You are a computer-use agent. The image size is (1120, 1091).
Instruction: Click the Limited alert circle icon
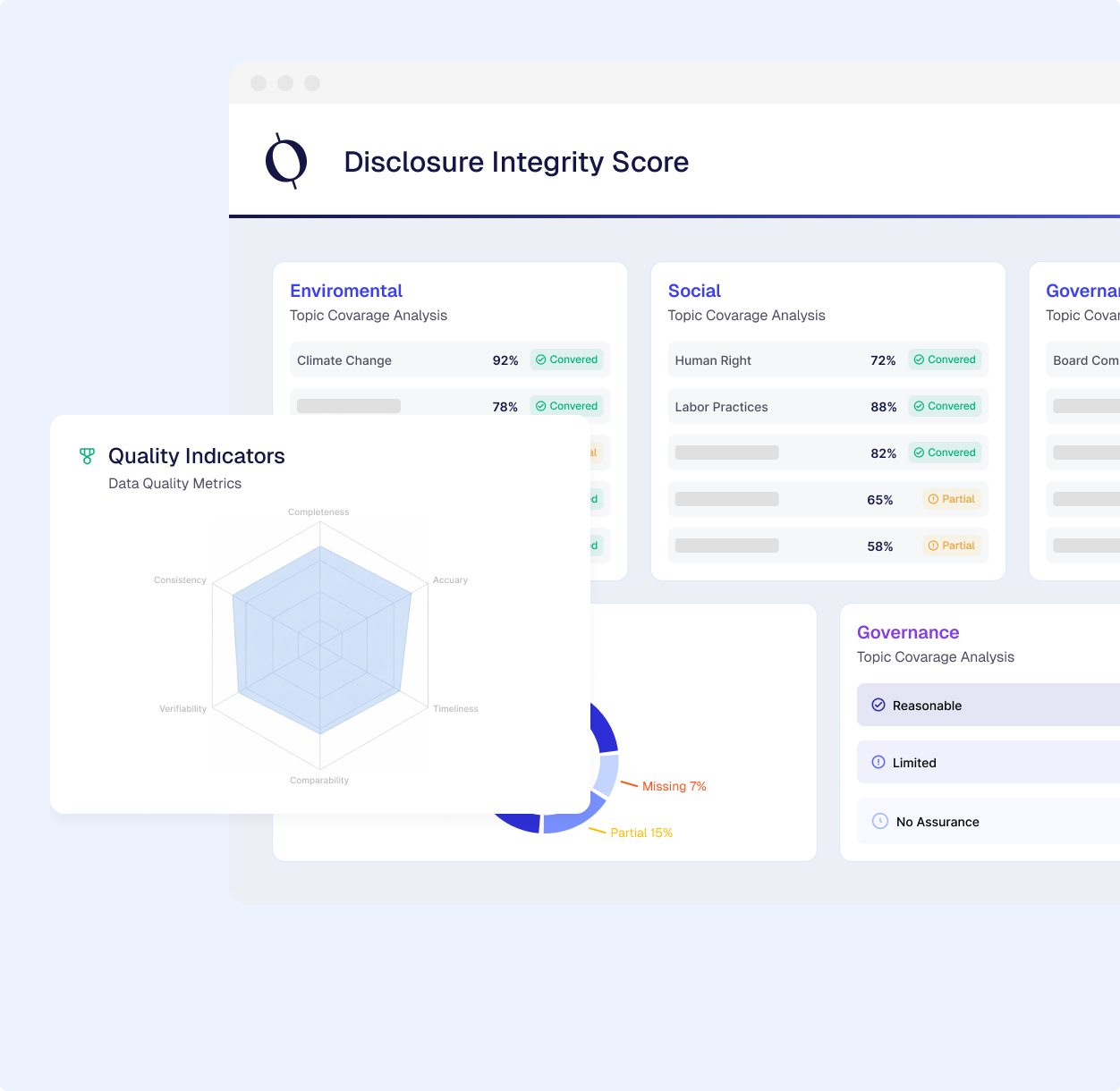tap(878, 762)
